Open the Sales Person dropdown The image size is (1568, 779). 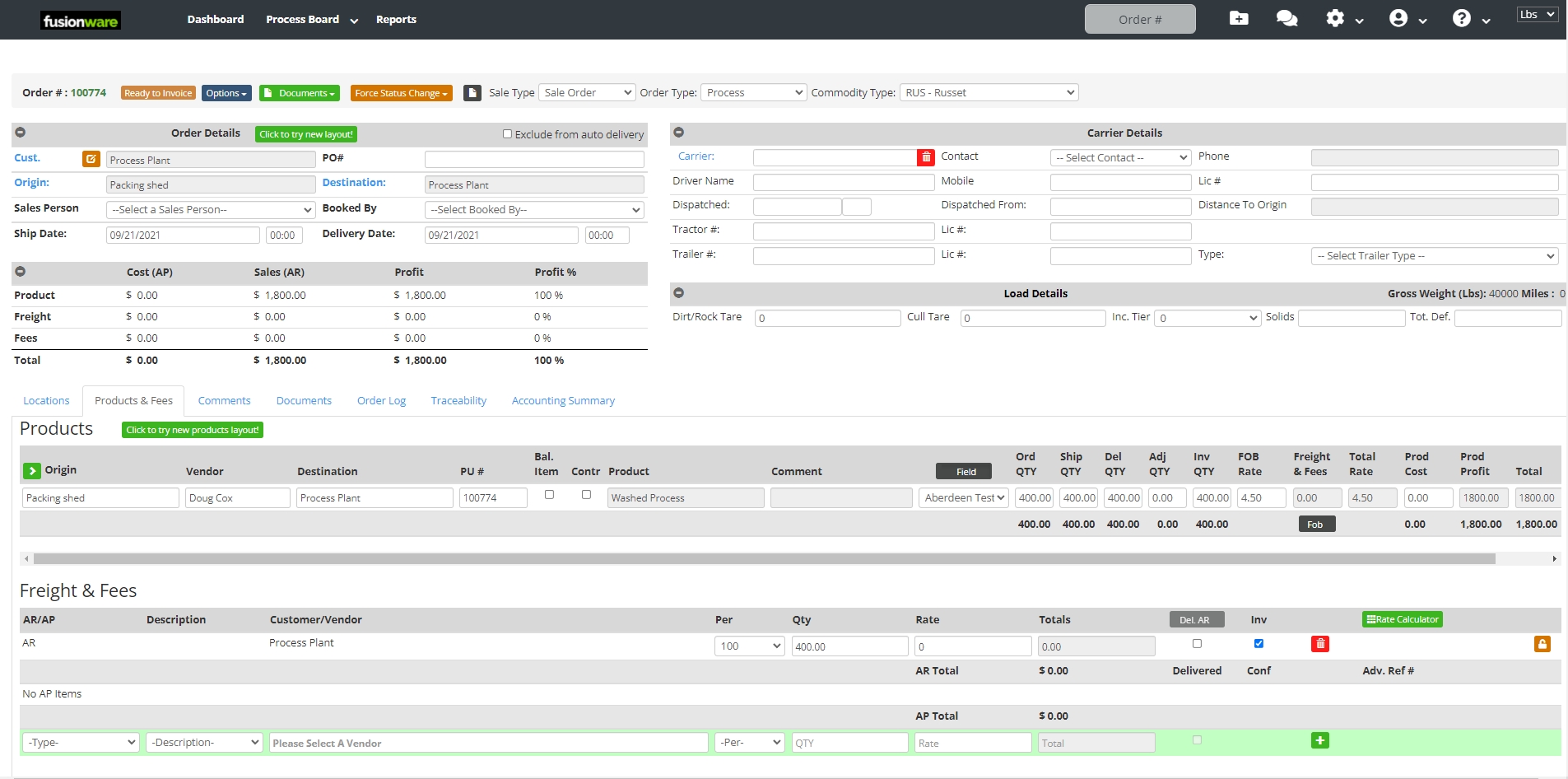[211, 210]
